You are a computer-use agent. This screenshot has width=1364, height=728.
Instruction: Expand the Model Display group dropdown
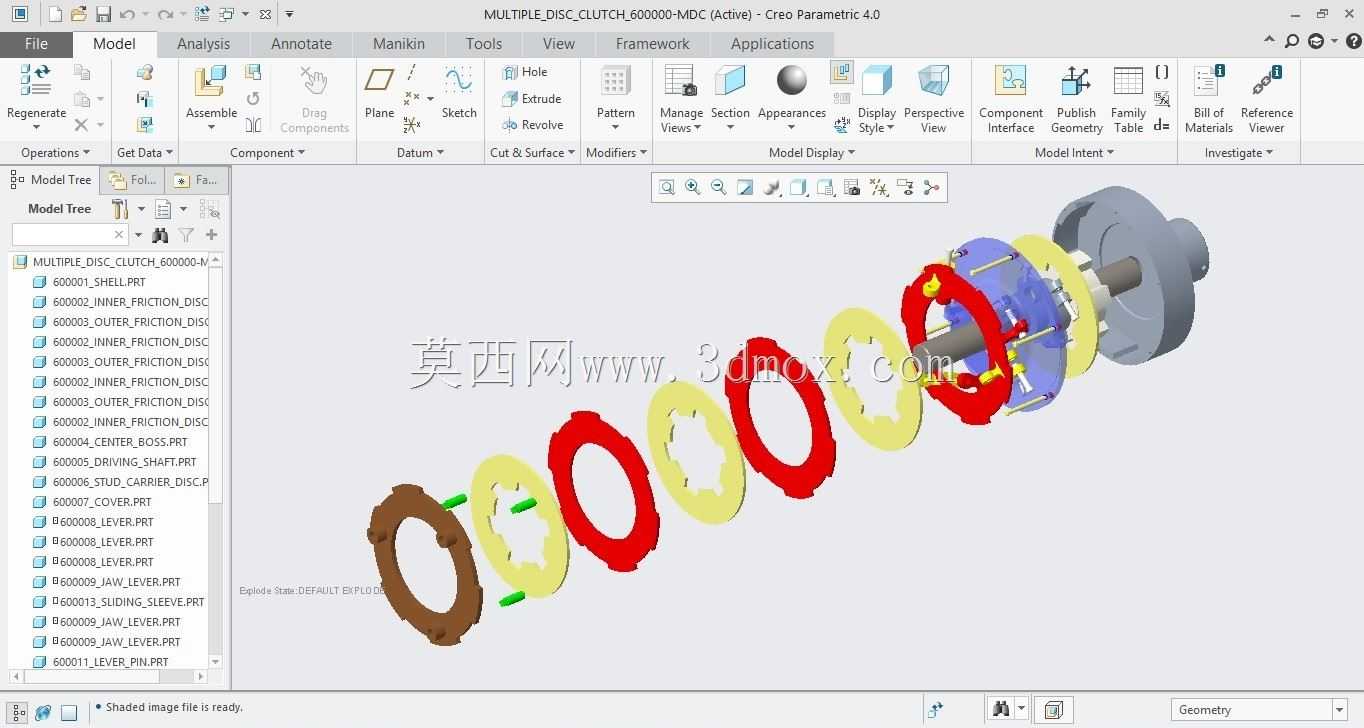[x=812, y=153]
